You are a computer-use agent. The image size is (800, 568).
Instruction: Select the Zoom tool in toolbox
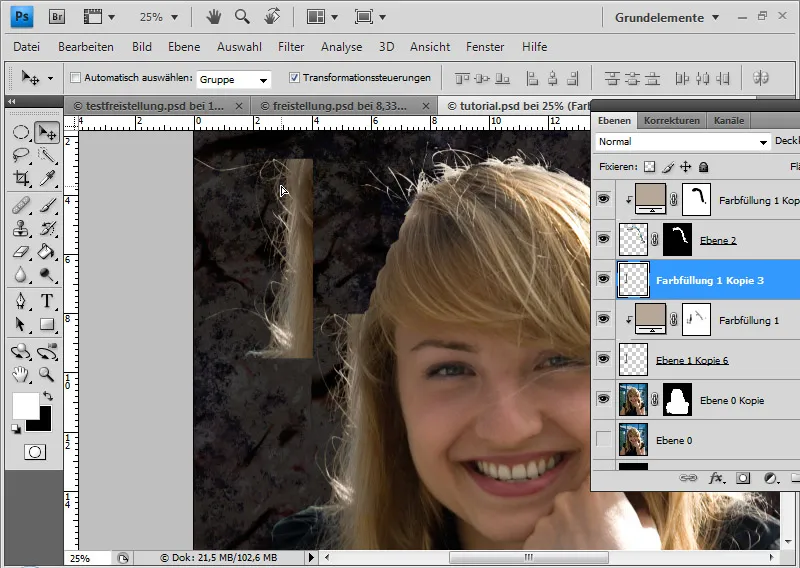coord(47,375)
